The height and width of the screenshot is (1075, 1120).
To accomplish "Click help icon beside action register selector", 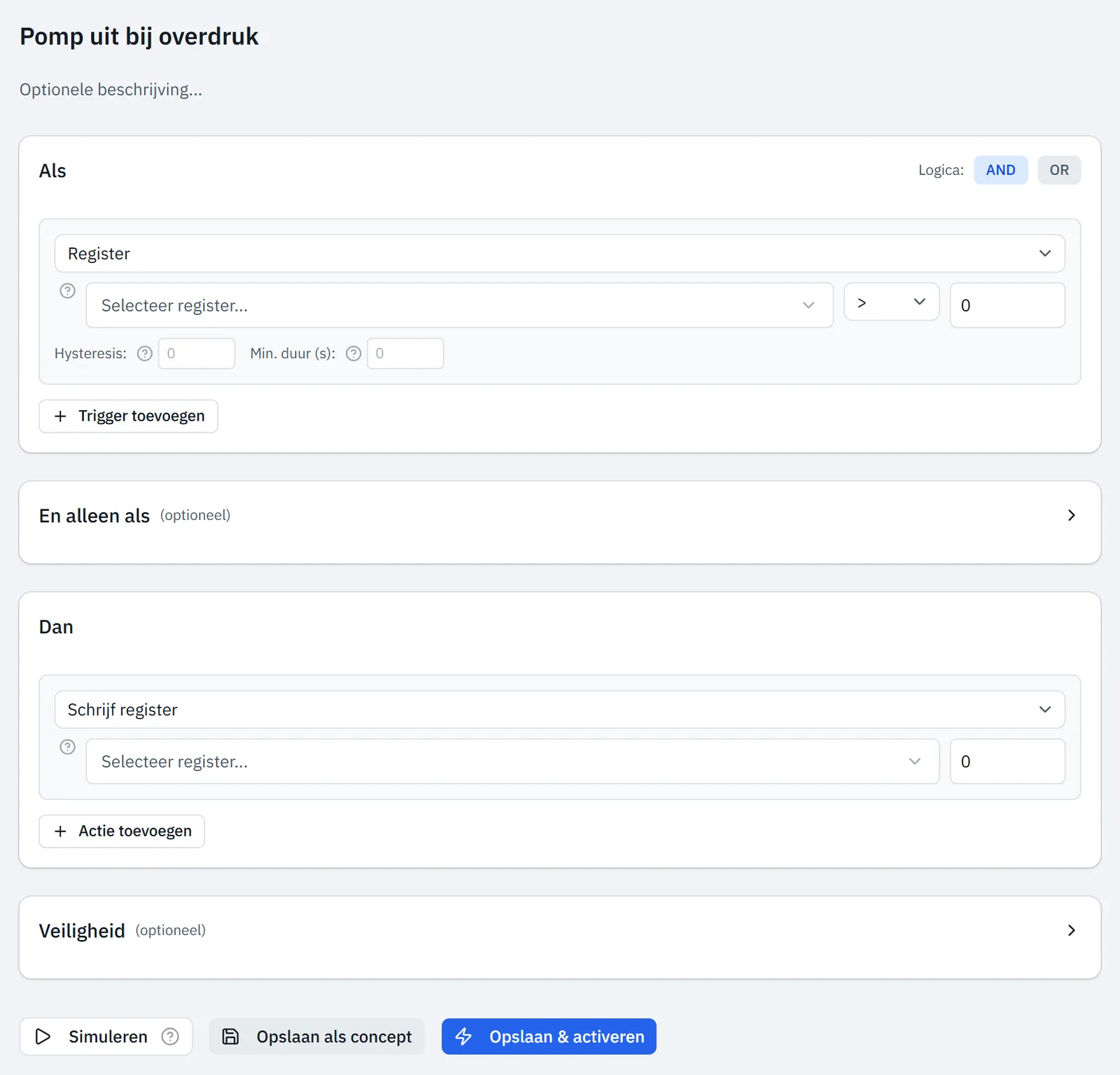I will pos(67,747).
